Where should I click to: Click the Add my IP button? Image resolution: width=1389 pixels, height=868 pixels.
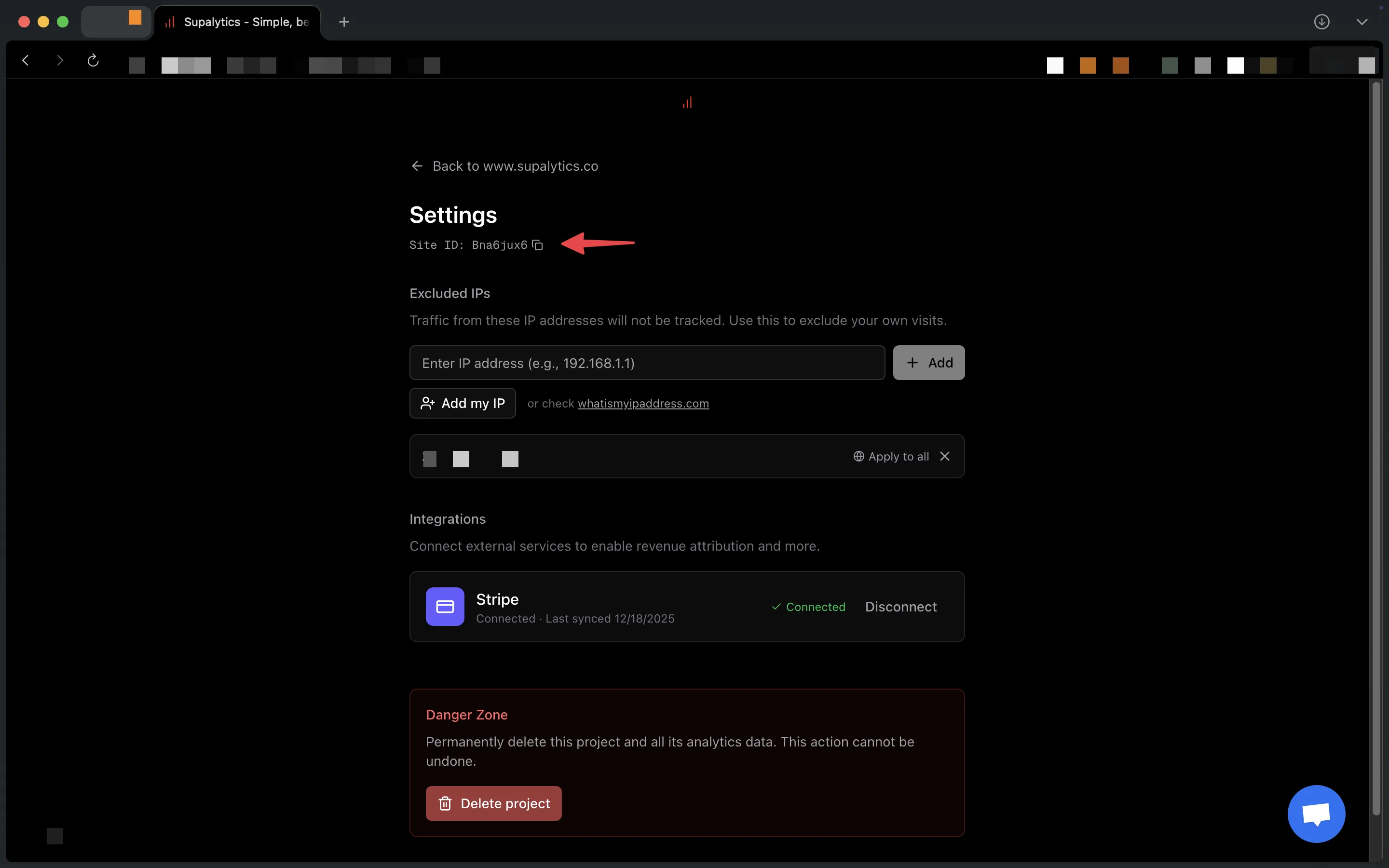(463, 403)
